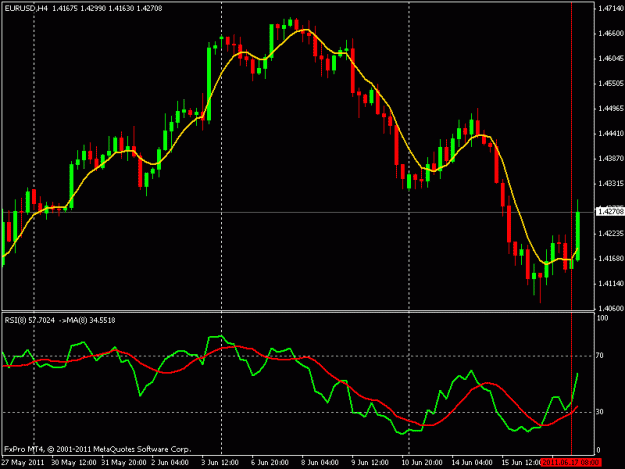Click the RSI level 70 label
This screenshot has height=469, width=625.
point(600,355)
